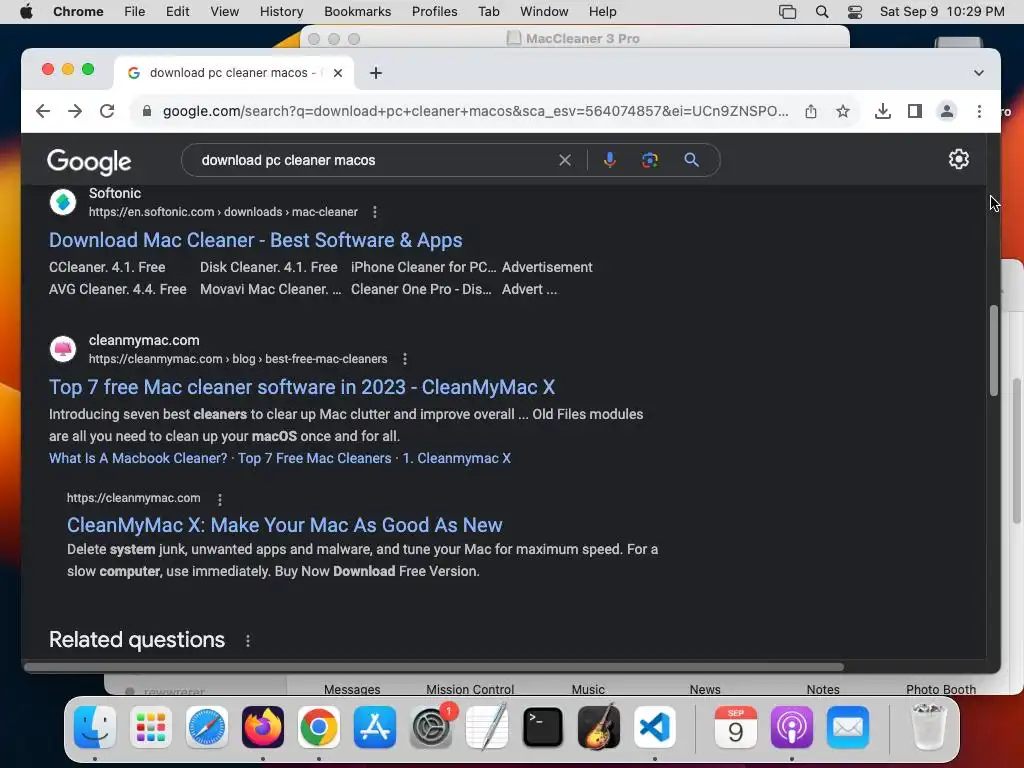
Task: Open cleanmymac.com blog result options menu
Action: tap(405, 359)
